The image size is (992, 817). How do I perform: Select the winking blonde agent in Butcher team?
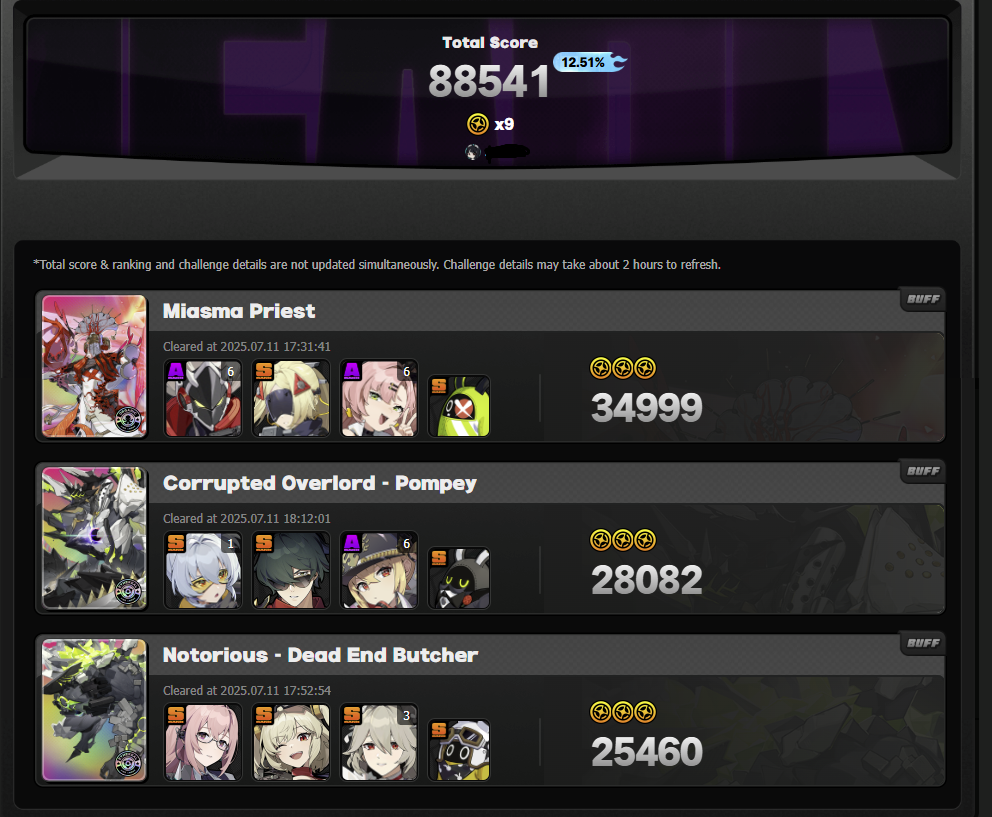291,742
